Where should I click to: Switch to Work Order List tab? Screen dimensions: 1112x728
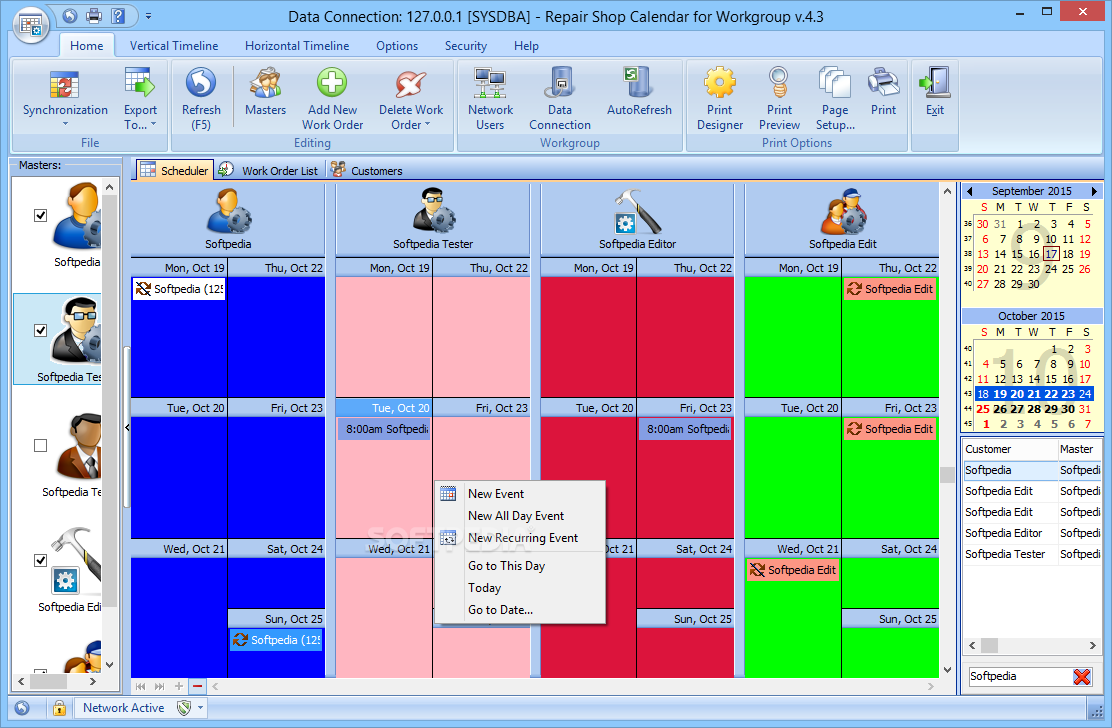point(269,170)
